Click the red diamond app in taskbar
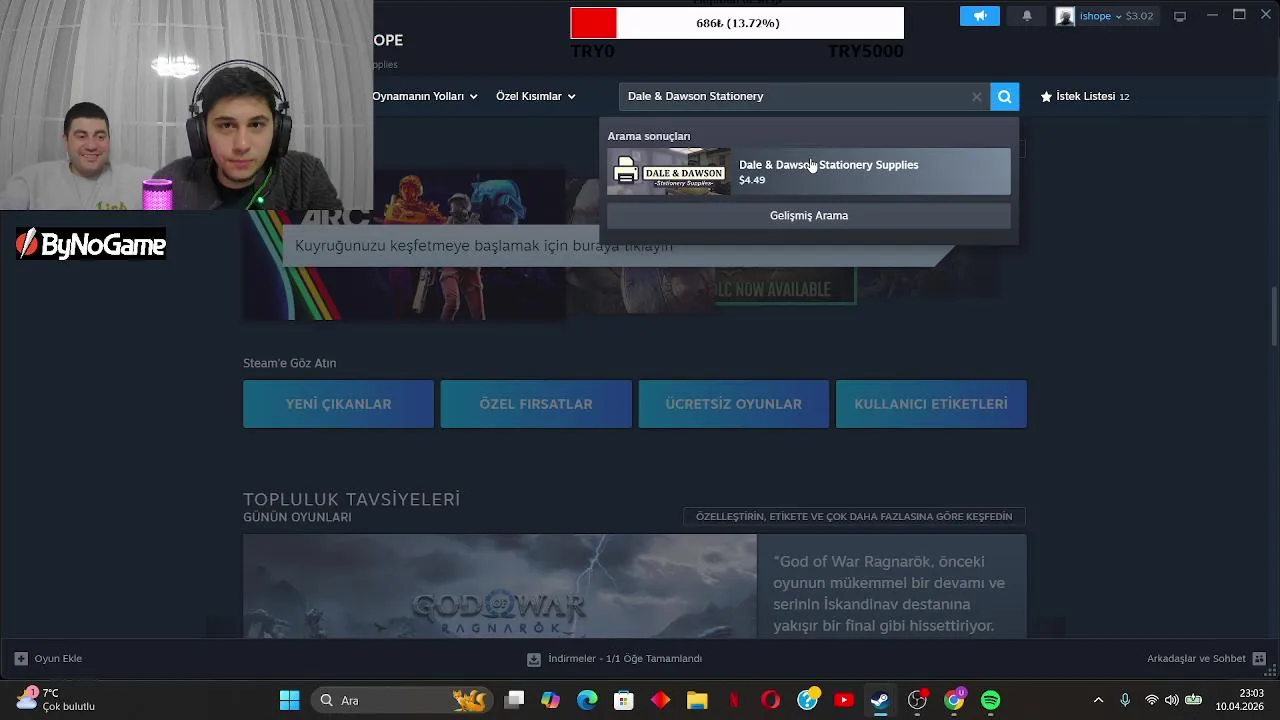This screenshot has width=1280, height=720. tap(660, 700)
